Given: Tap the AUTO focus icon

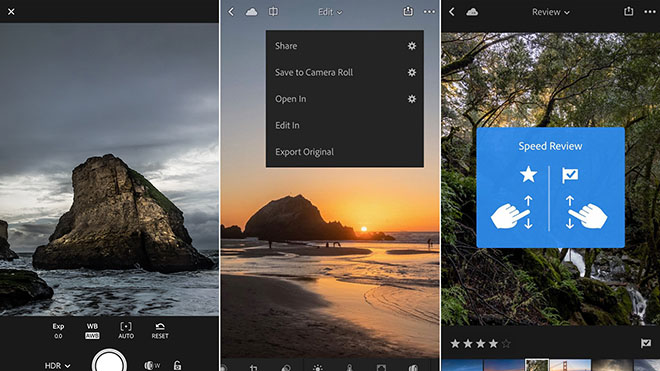Looking at the screenshot, I should [126, 331].
